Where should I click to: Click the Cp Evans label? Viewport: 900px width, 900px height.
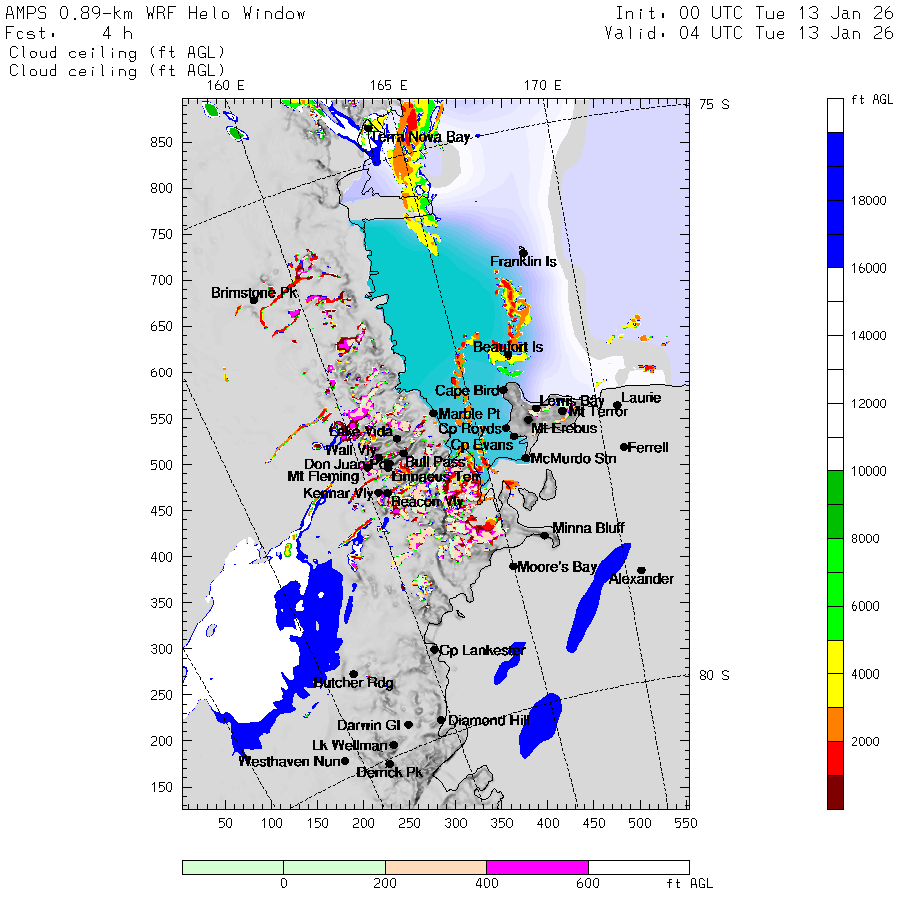pos(482,445)
